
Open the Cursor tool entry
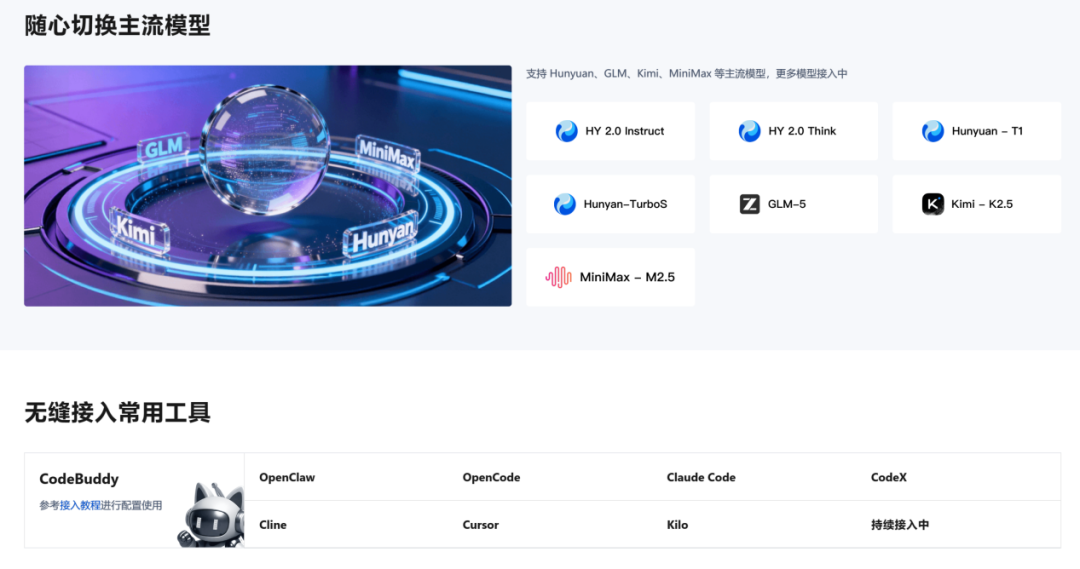pos(480,525)
